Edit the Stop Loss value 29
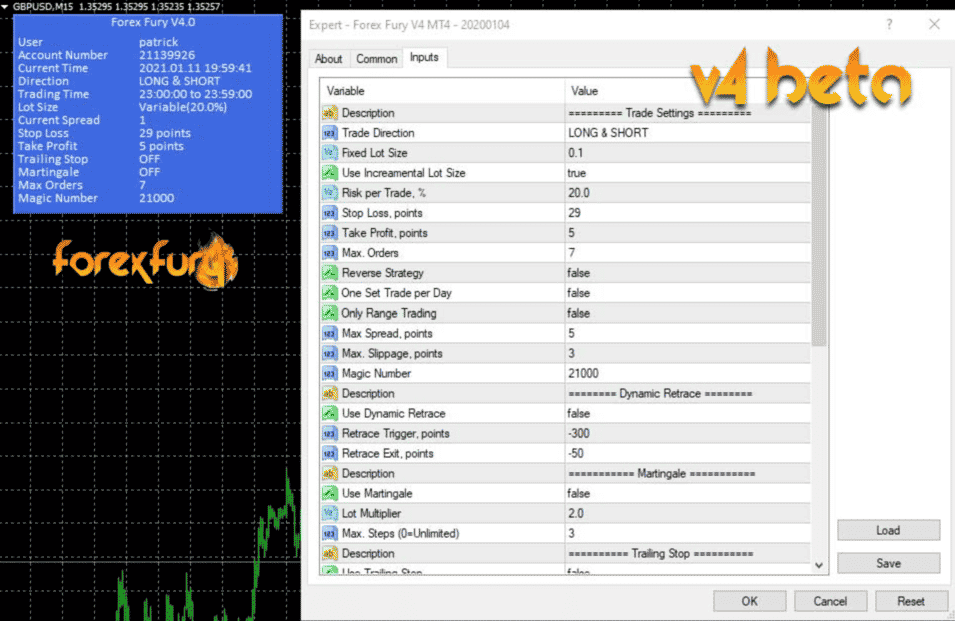 (x=688, y=213)
